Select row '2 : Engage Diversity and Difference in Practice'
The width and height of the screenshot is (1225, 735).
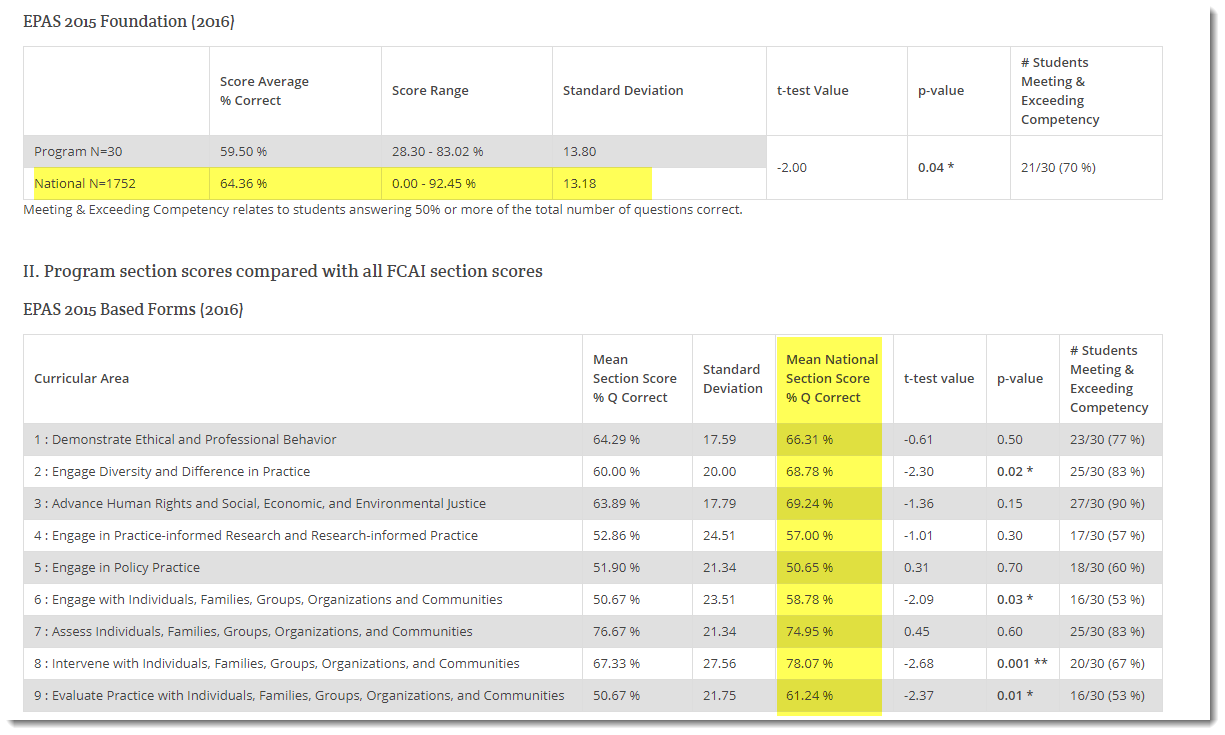tap(593, 471)
